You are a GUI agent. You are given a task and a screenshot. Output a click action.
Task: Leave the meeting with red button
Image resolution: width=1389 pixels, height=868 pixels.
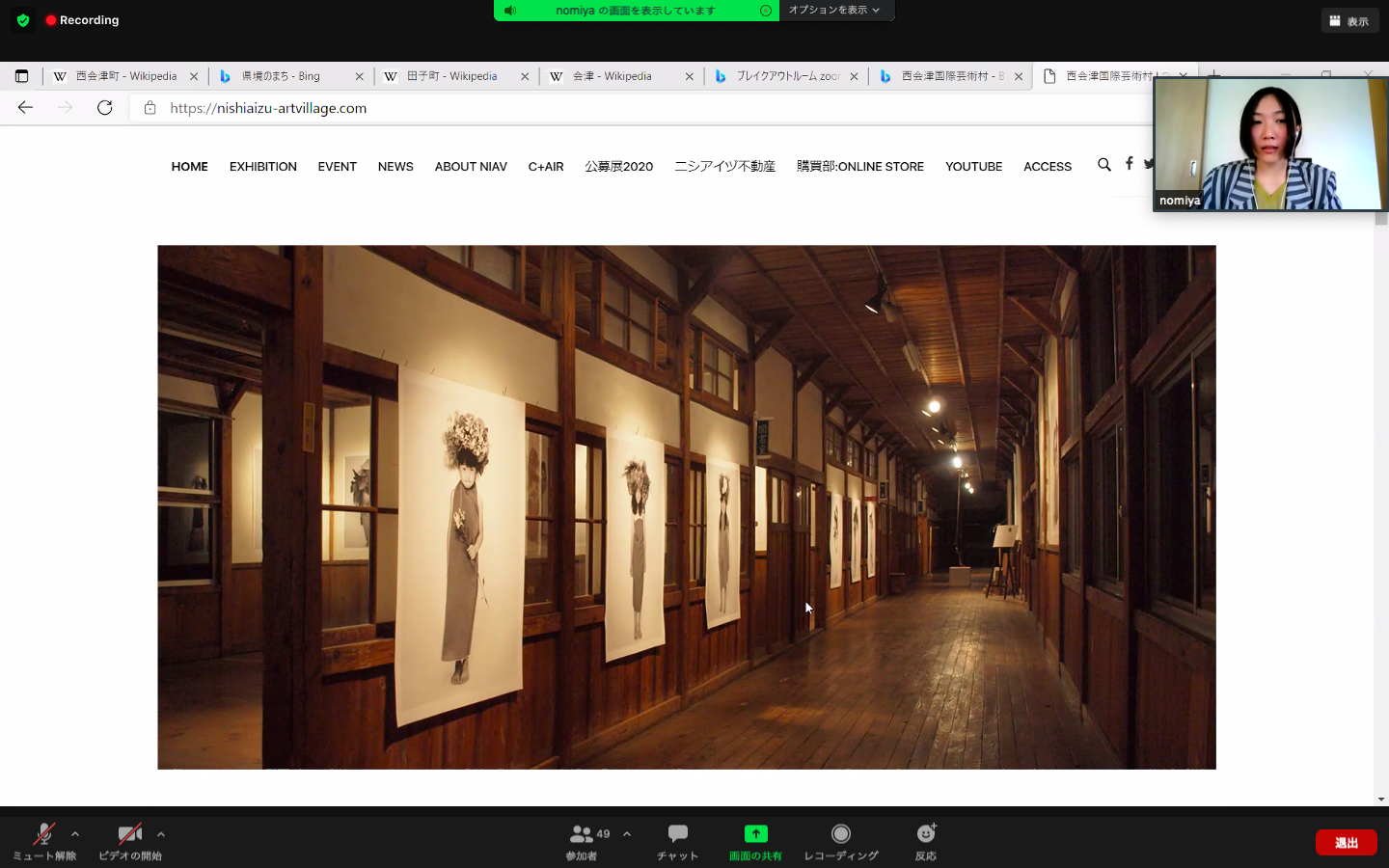tap(1346, 842)
